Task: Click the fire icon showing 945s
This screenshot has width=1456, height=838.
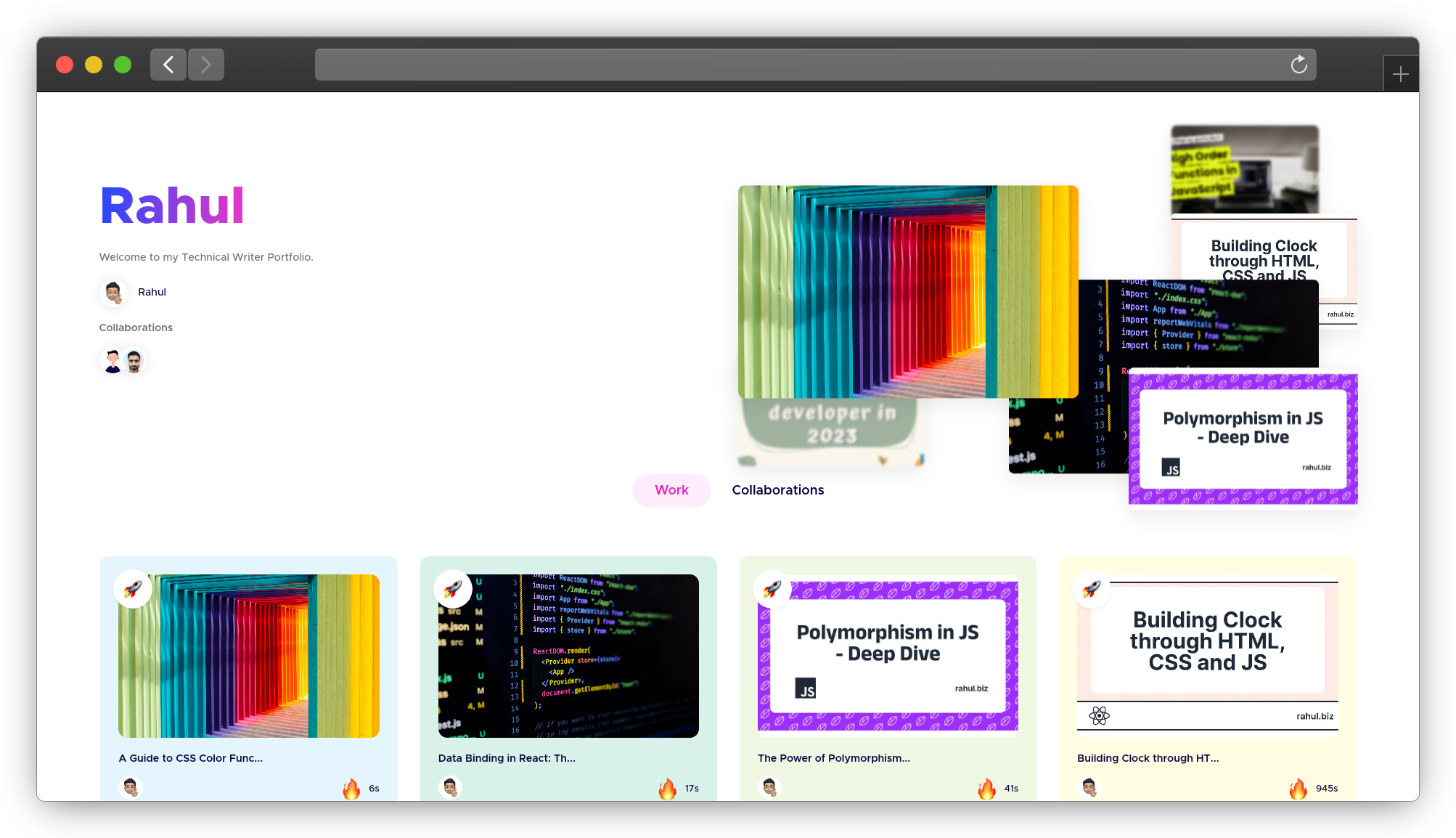Action: tap(1298, 789)
